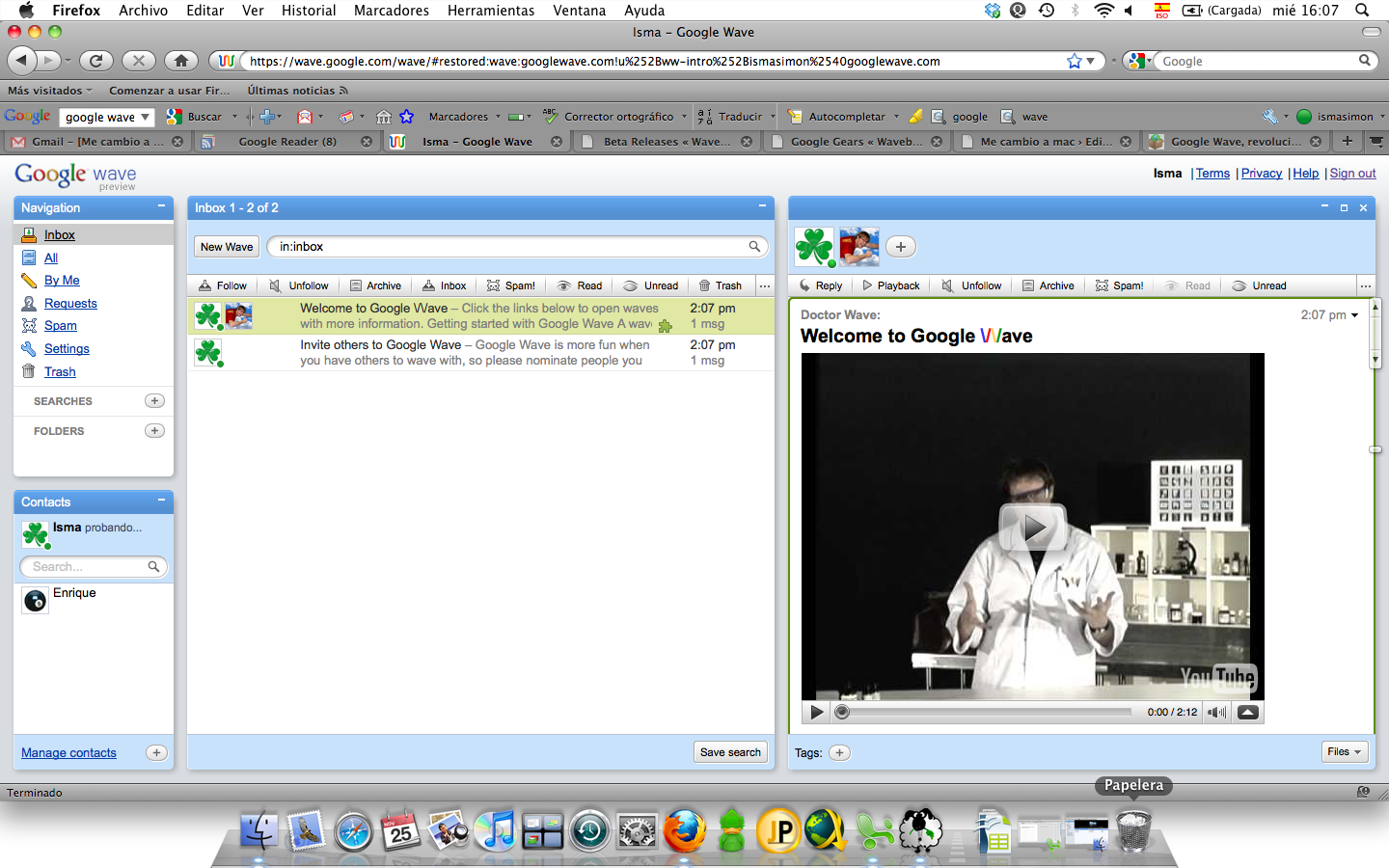
Task: Open Manage contacts link
Action: [68, 753]
